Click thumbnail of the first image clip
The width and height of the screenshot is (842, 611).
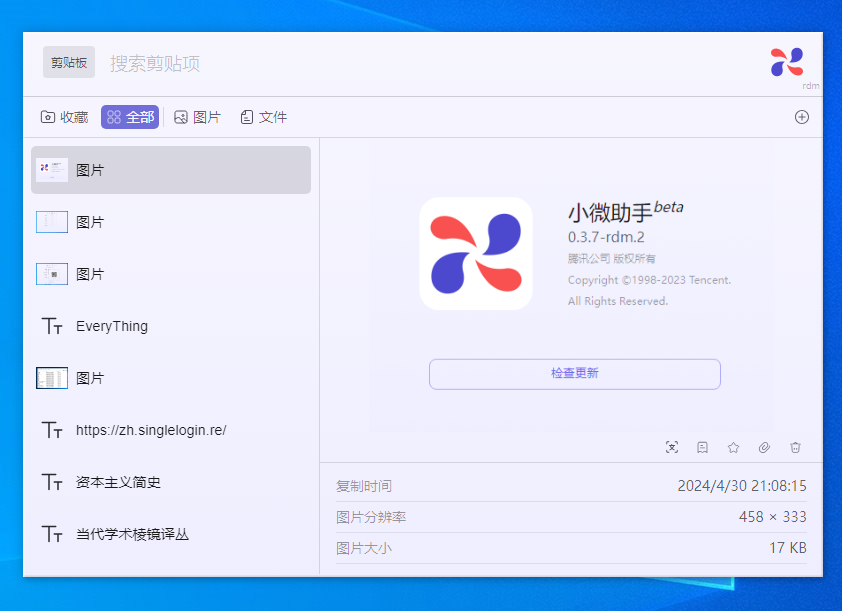point(52,170)
